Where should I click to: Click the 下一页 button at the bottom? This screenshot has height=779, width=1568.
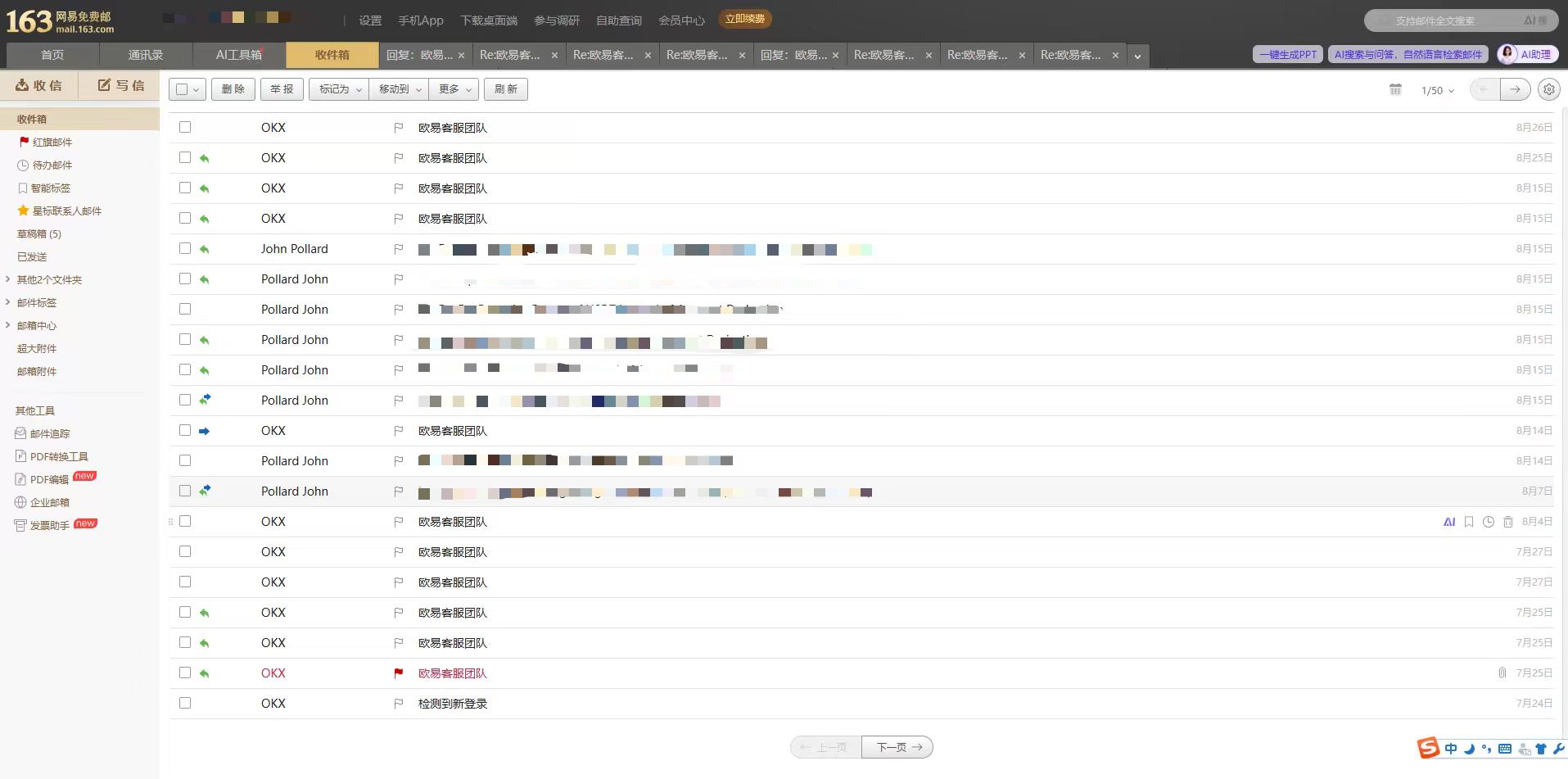(x=897, y=747)
